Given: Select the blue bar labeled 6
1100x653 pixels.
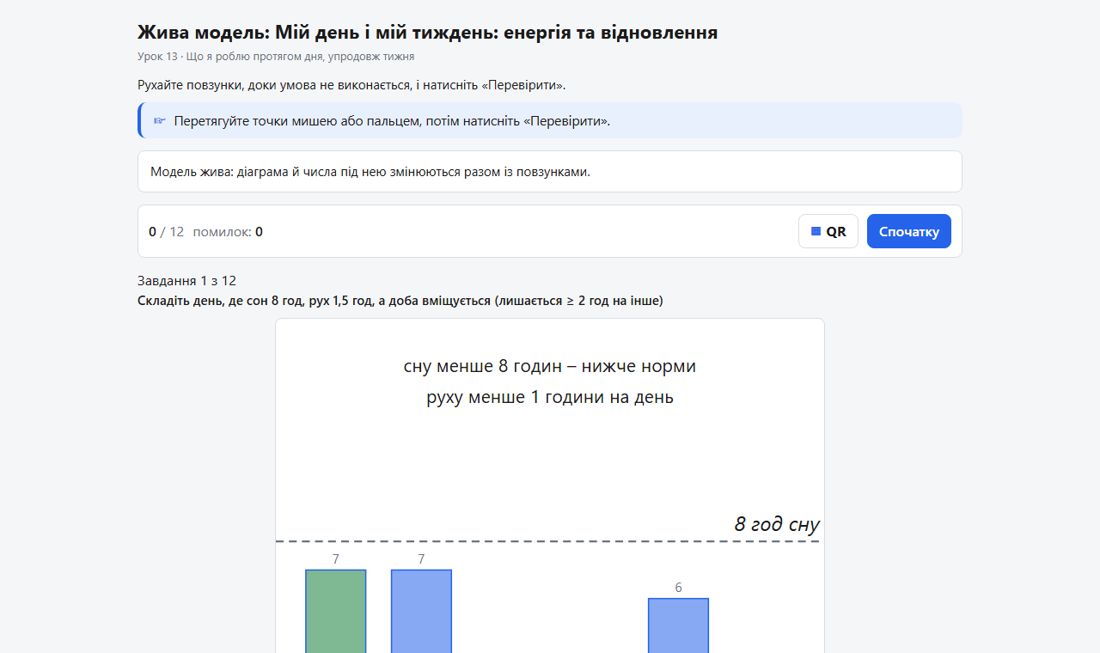Looking at the screenshot, I should [x=678, y=626].
